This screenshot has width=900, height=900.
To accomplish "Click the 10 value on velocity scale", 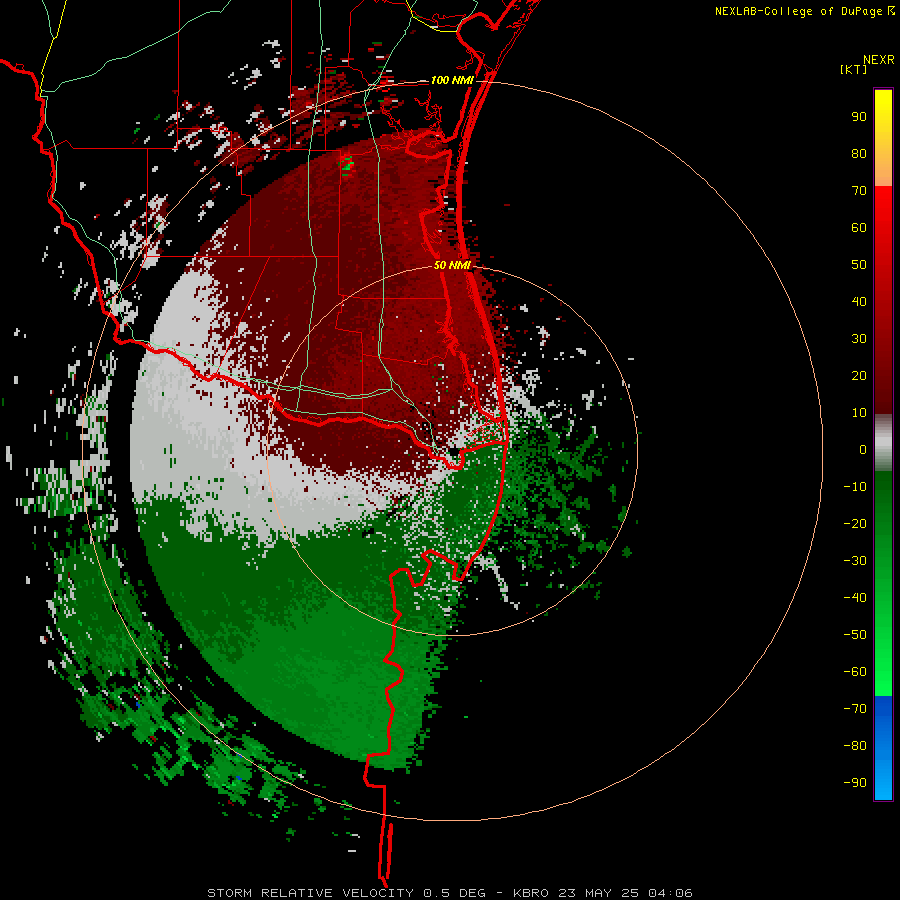I will [x=859, y=413].
